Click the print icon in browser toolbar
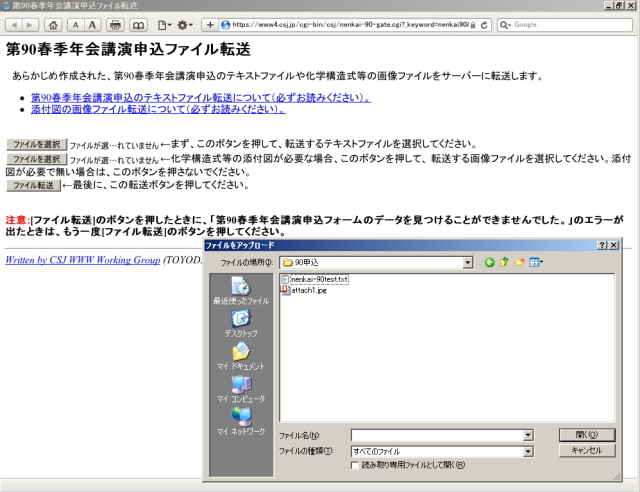Screen dimensions: 640x492 coord(115,24)
